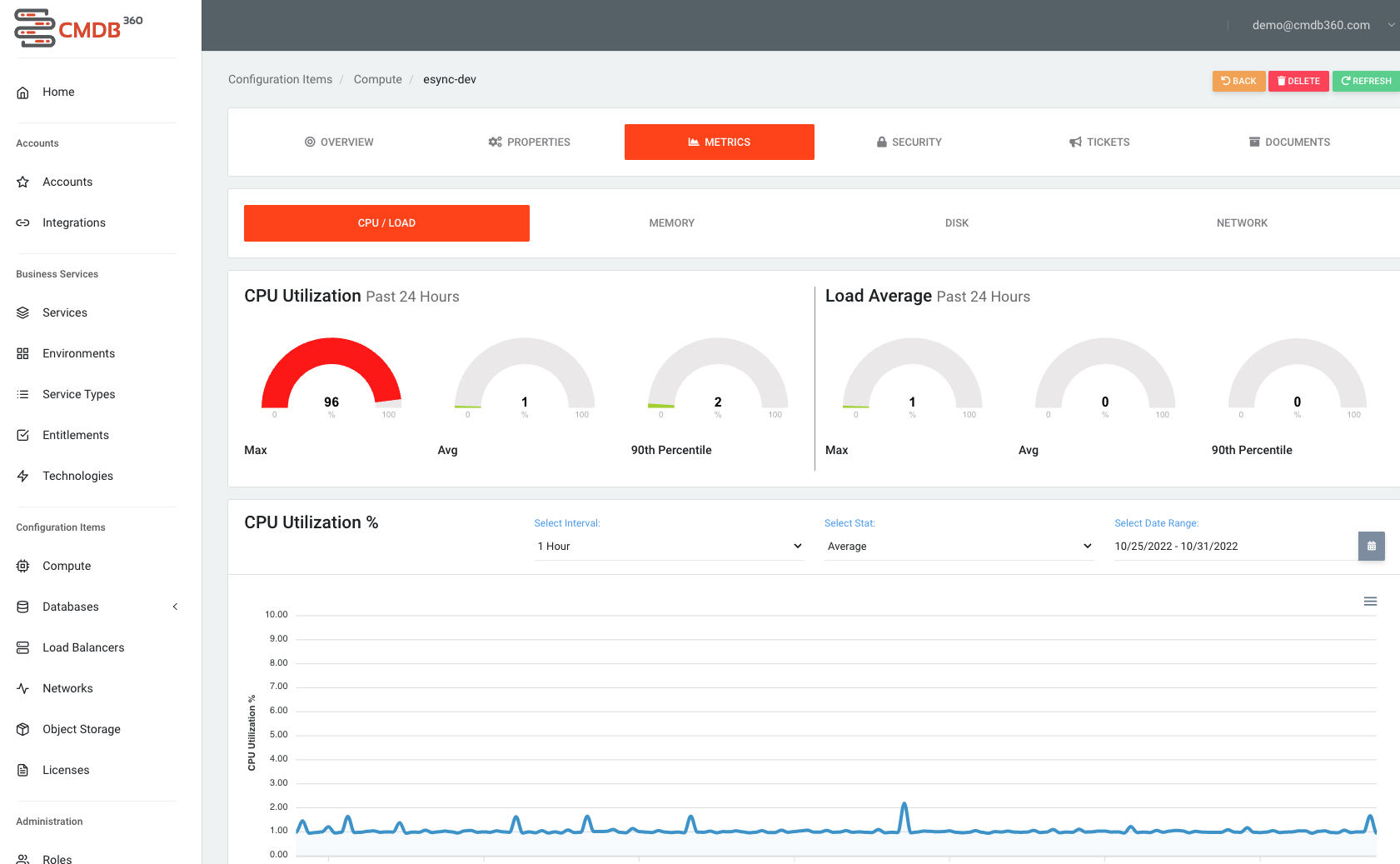Open the chart hamburger menu icon
This screenshot has height=864, width=1400.
pyautogui.click(x=1370, y=602)
